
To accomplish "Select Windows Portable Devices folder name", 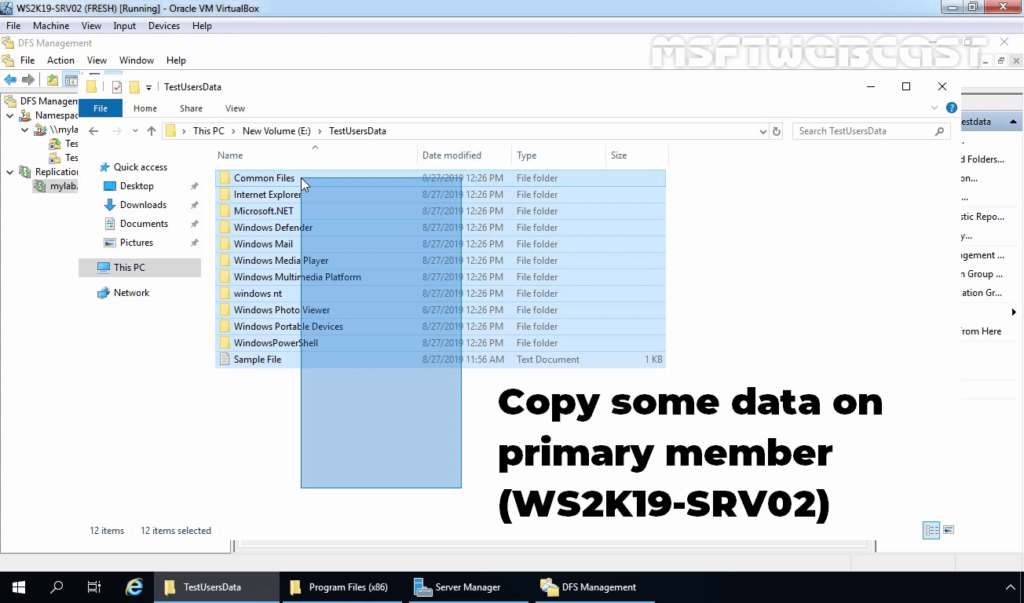I will (288, 326).
